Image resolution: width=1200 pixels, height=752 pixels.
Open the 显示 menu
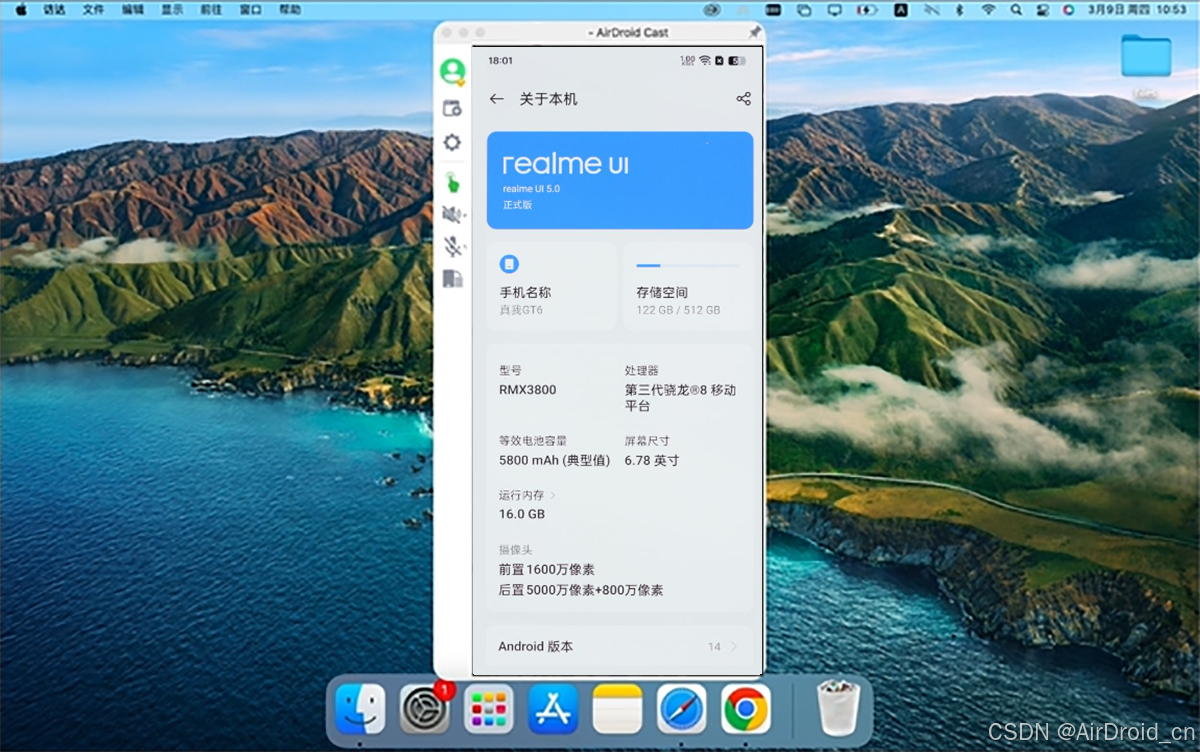click(172, 9)
